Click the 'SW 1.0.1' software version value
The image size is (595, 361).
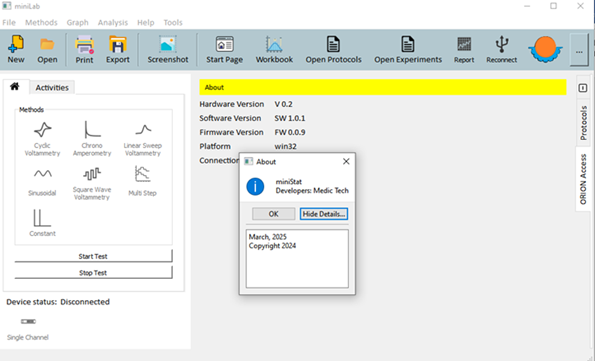(x=290, y=118)
